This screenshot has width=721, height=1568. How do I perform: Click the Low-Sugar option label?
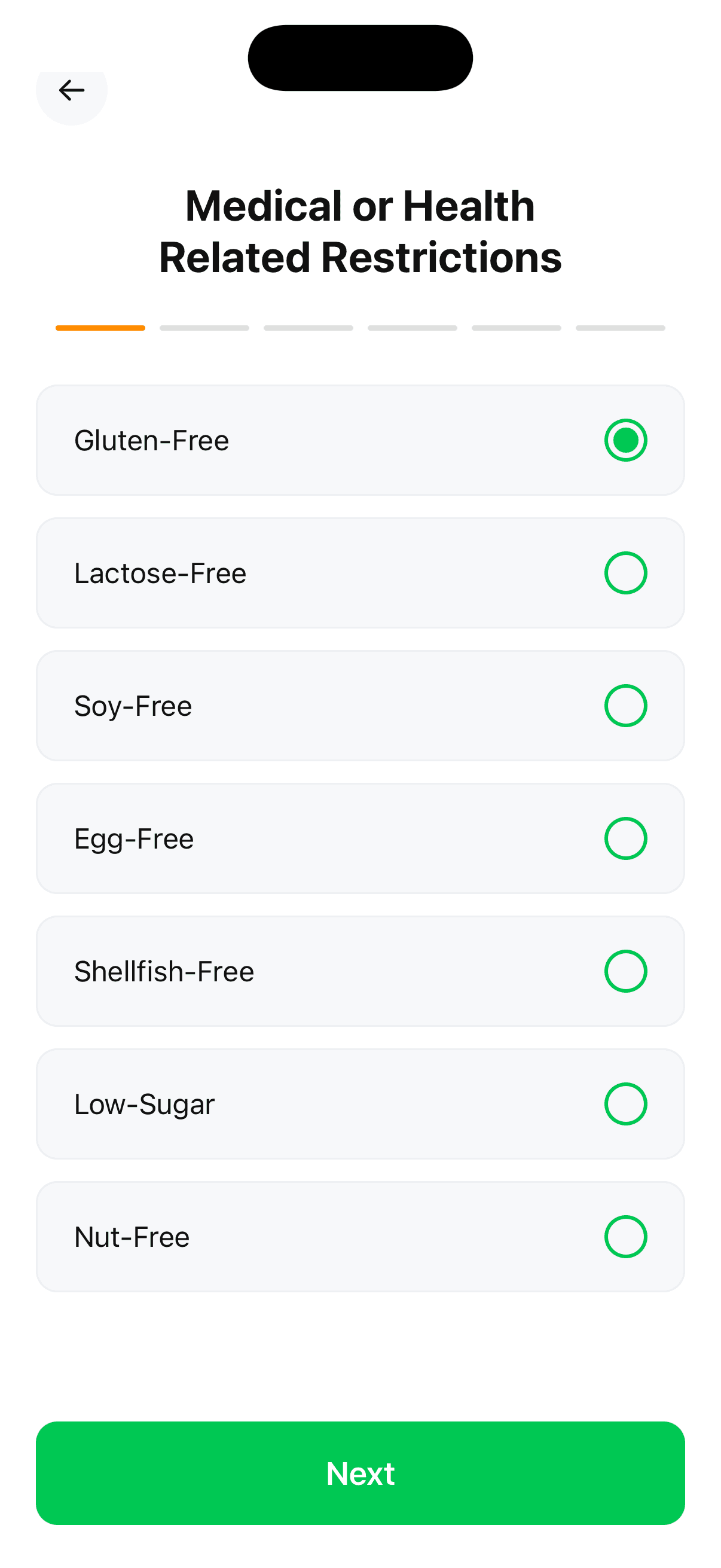pos(144,1103)
